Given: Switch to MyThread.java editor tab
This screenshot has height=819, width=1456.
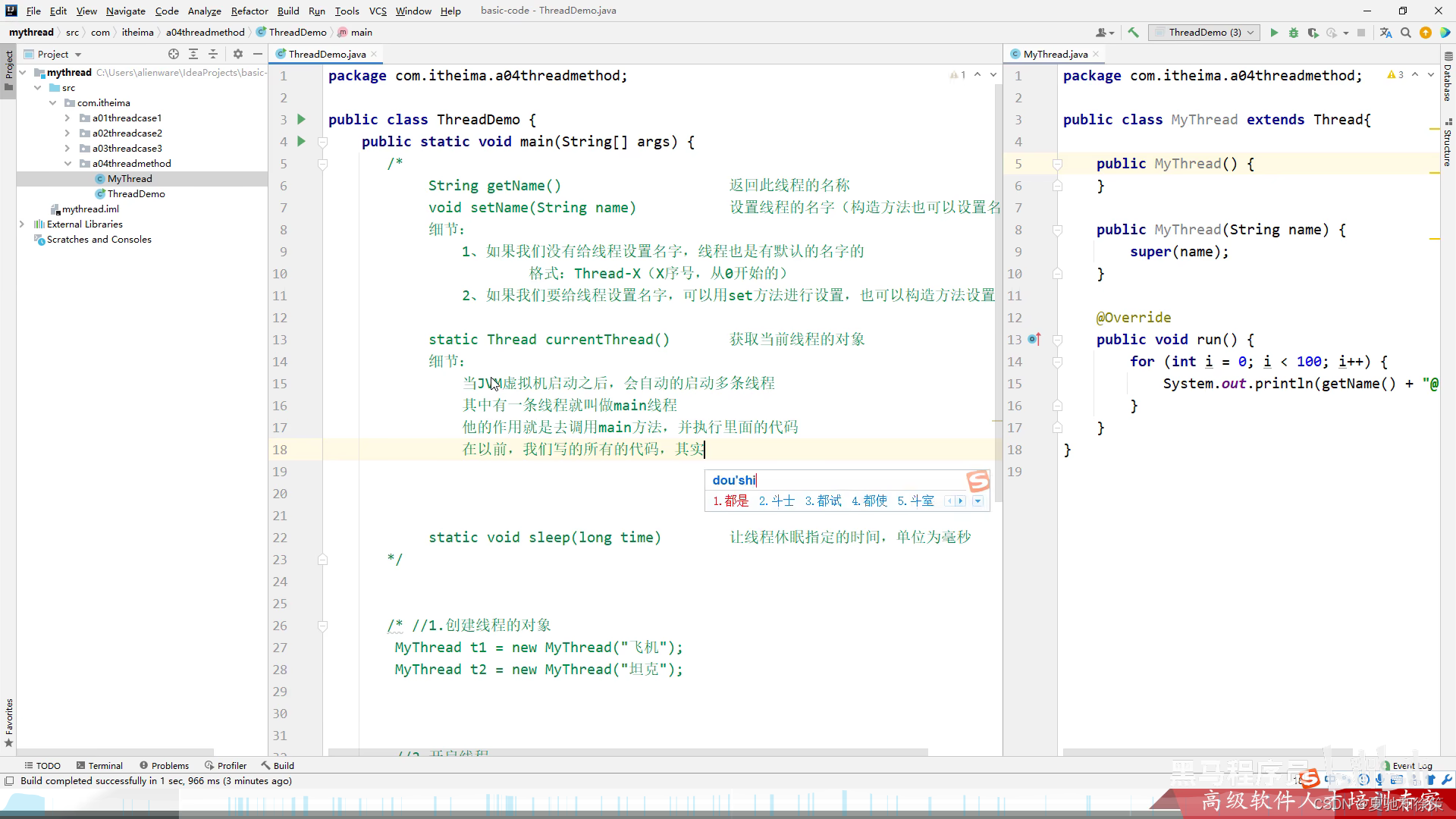Looking at the screenshot, I should (1055, 54).
